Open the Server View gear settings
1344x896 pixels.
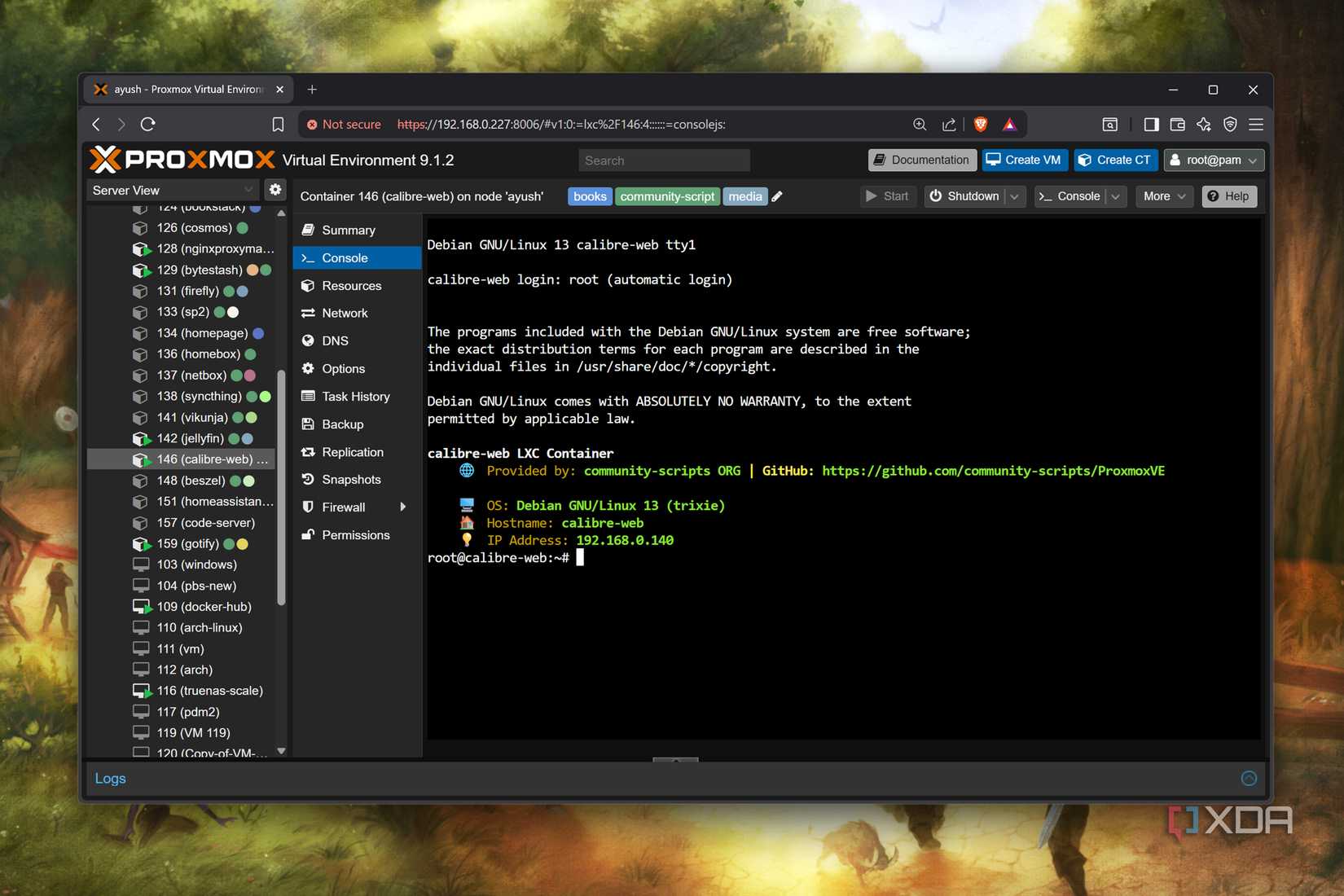click(x=275, y=190)
